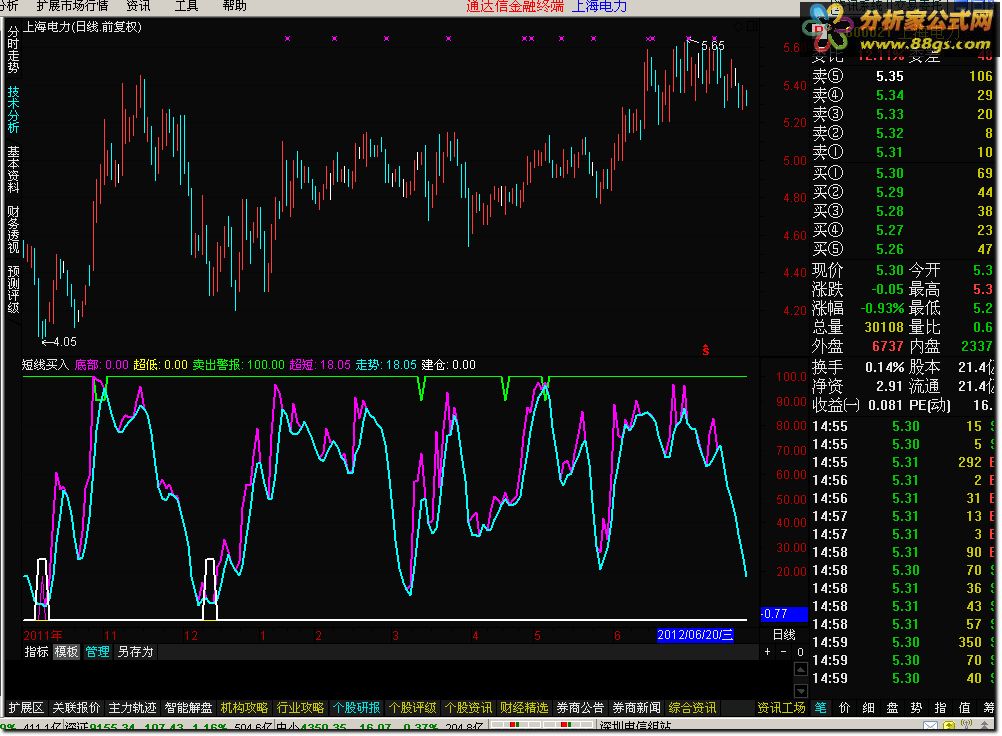Open the 券商新闻 bottom tab
The width and height of the screenshot is (1002, 736).
point(636,708)
